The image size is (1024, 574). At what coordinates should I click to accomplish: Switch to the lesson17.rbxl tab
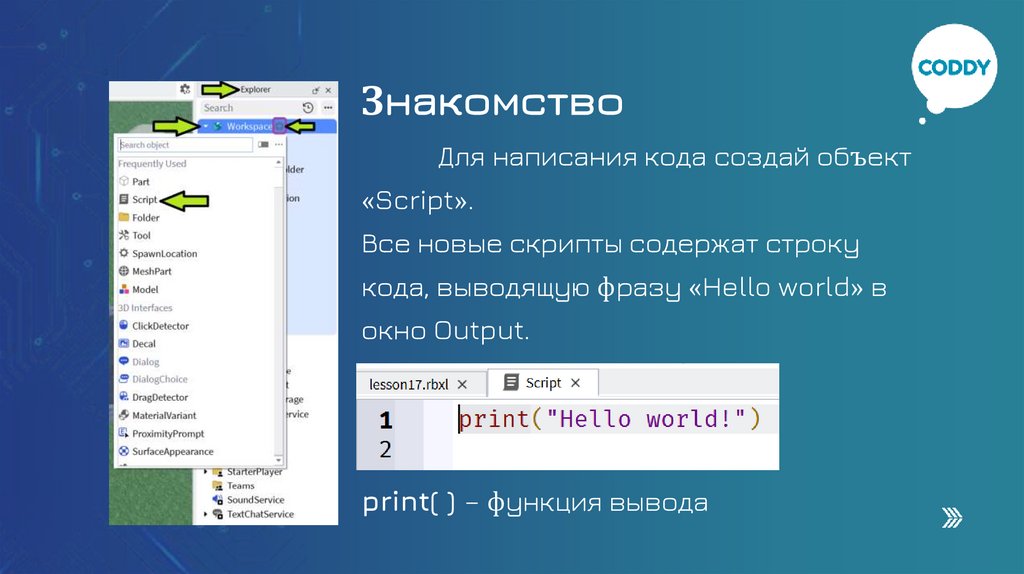click(x=409, y=385)
